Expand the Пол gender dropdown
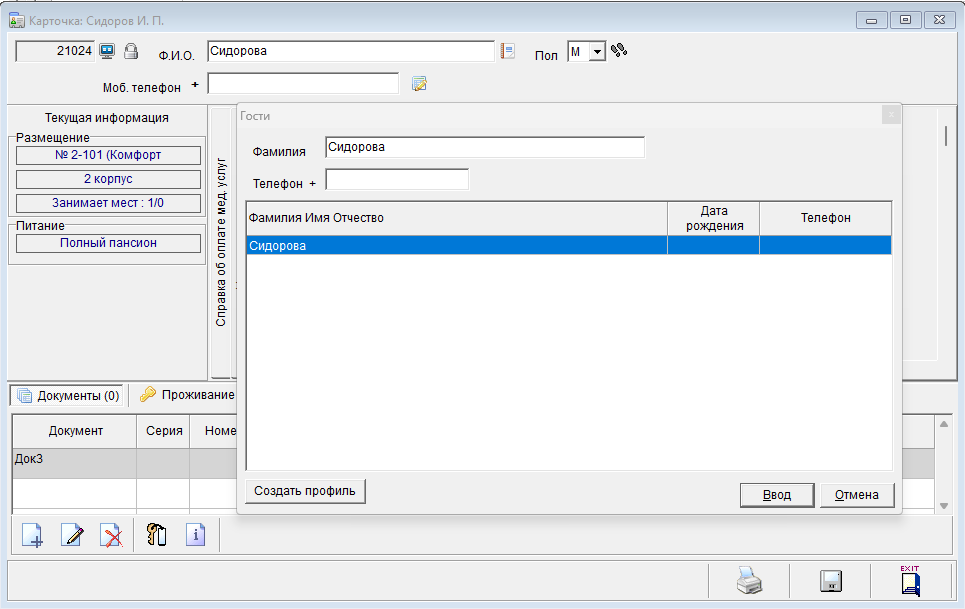The height and width of the screenshot is (609, 965). pyautogui.click(x=597, y=52)
